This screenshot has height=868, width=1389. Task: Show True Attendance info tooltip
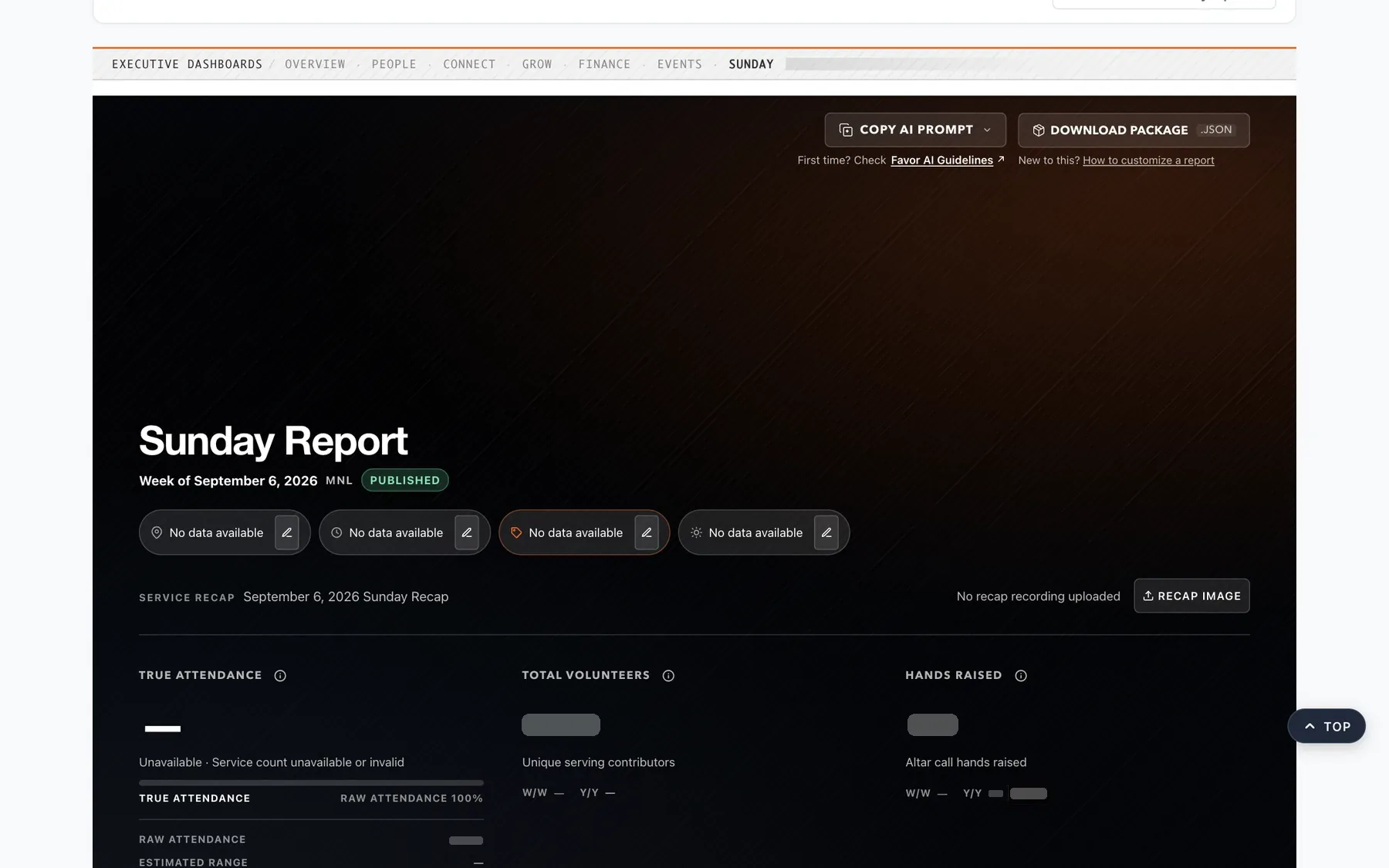pos(280,676)
